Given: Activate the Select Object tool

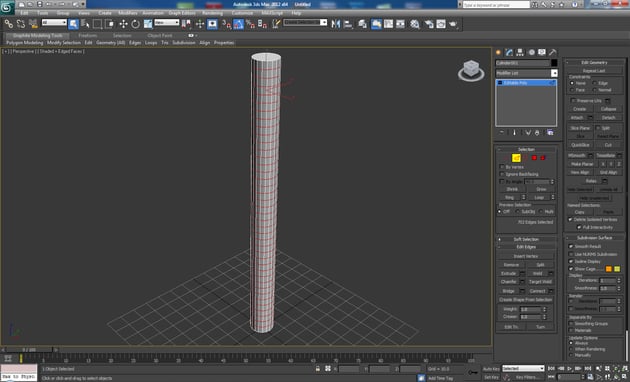Looking at the screenshot, I should pyautogui.click(x=73, y=24).
